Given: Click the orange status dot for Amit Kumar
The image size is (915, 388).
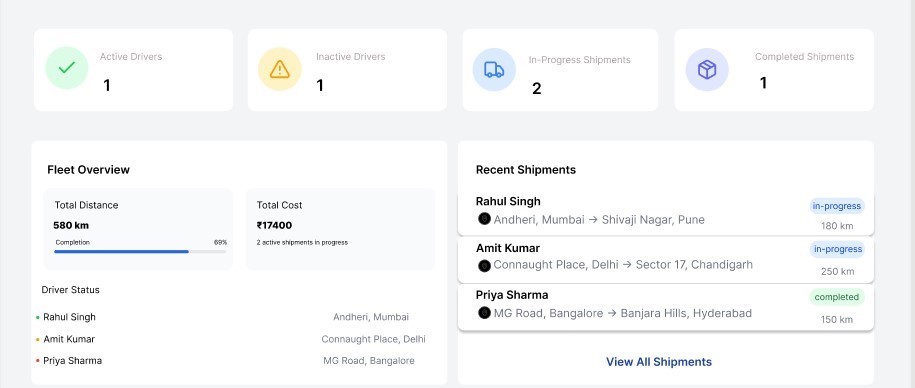Looking at the screenshot, I should (x=38, y=339).
